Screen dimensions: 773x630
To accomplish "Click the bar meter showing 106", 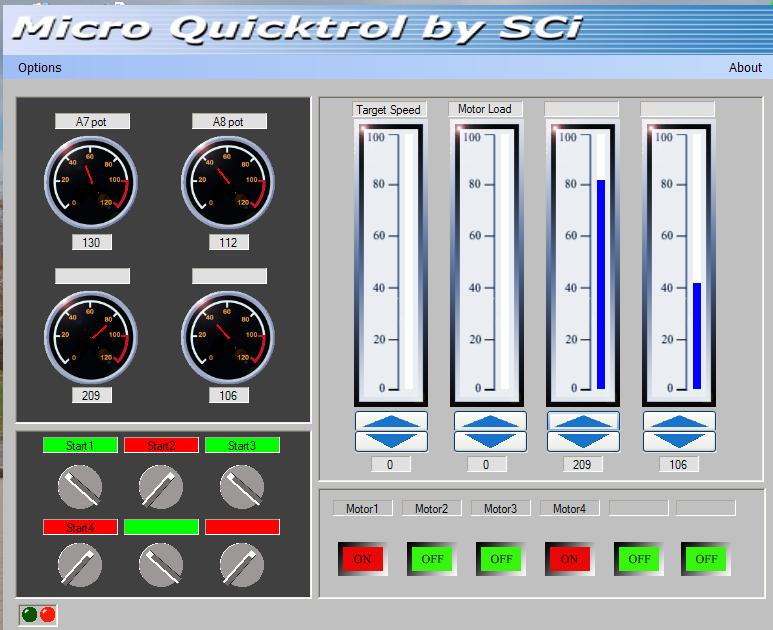I will pos(679,265).
